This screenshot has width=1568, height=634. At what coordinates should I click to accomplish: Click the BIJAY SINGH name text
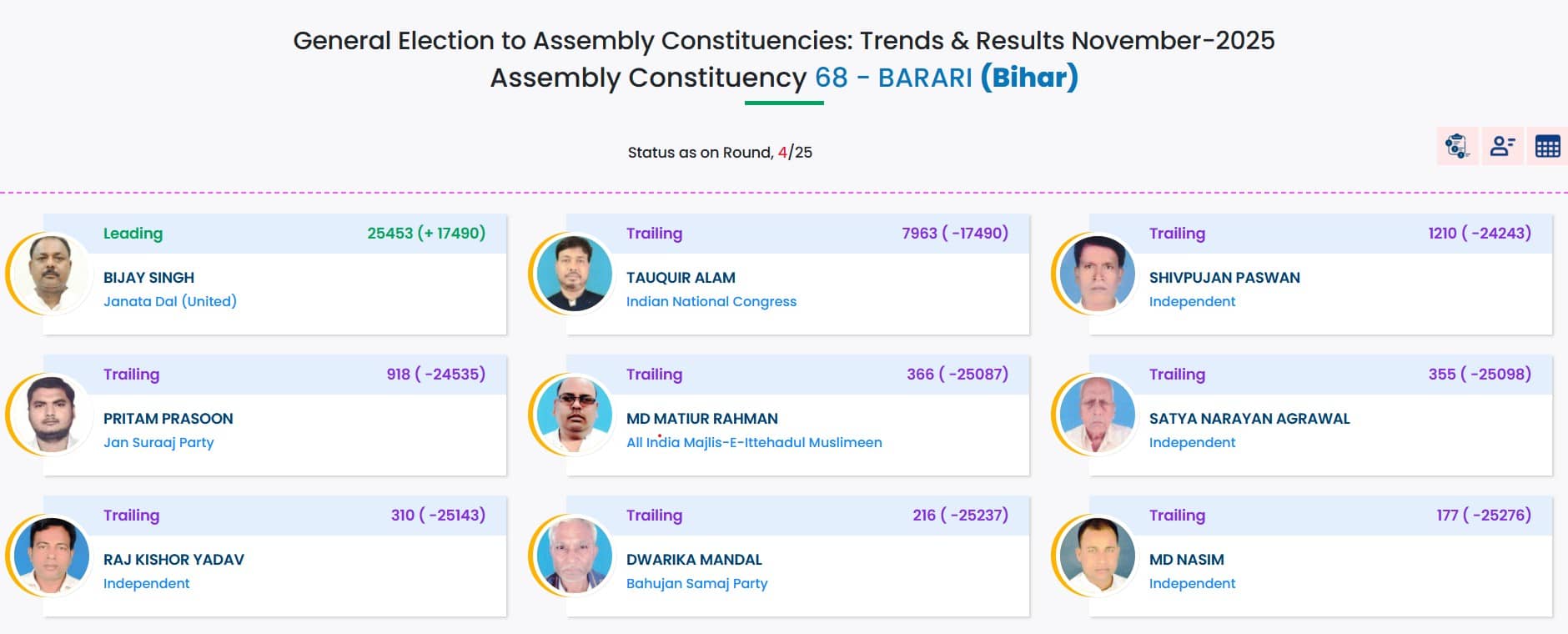click(x=148, y=278)
